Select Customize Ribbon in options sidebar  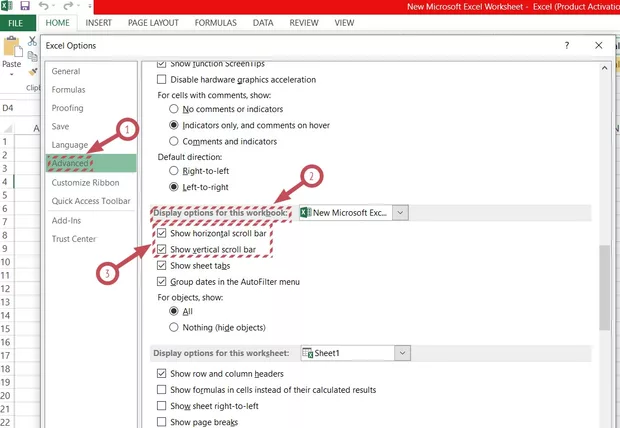(x=85, y=183)
